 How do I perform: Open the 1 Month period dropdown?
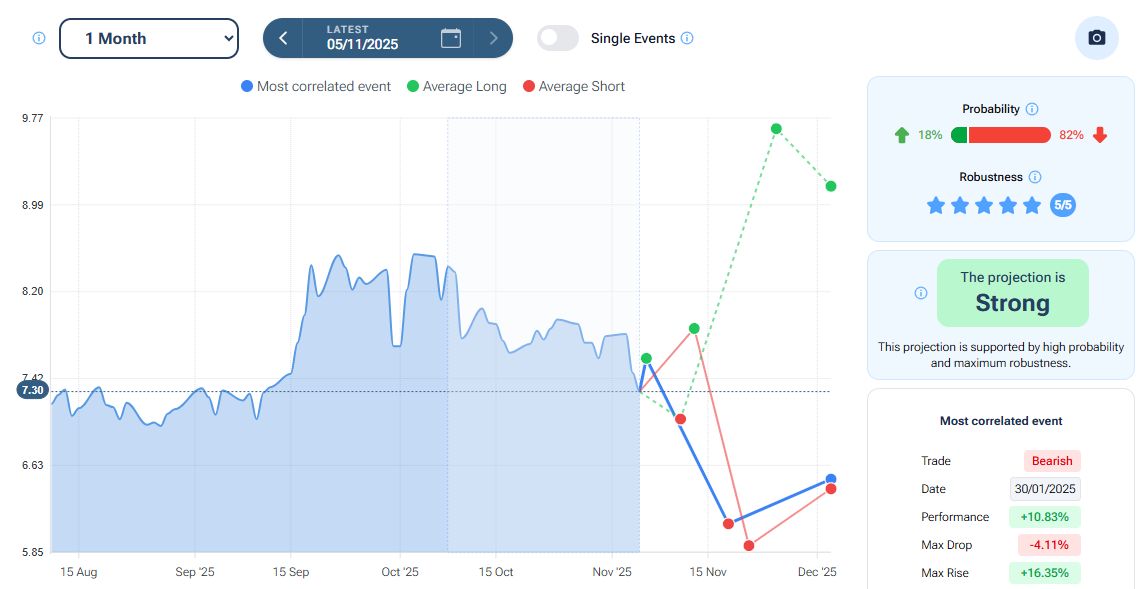(x=149, y=38)
